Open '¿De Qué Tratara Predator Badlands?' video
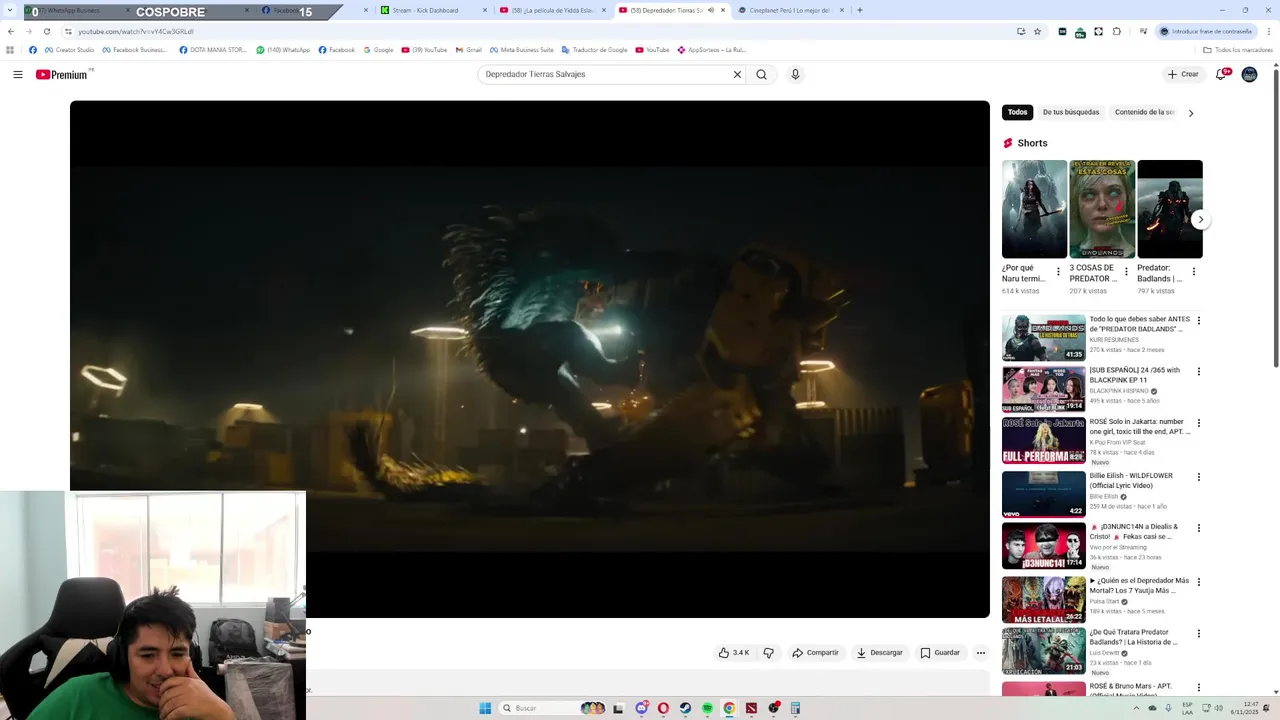Screen dimensions: 1280x720 coord(1044,650)
